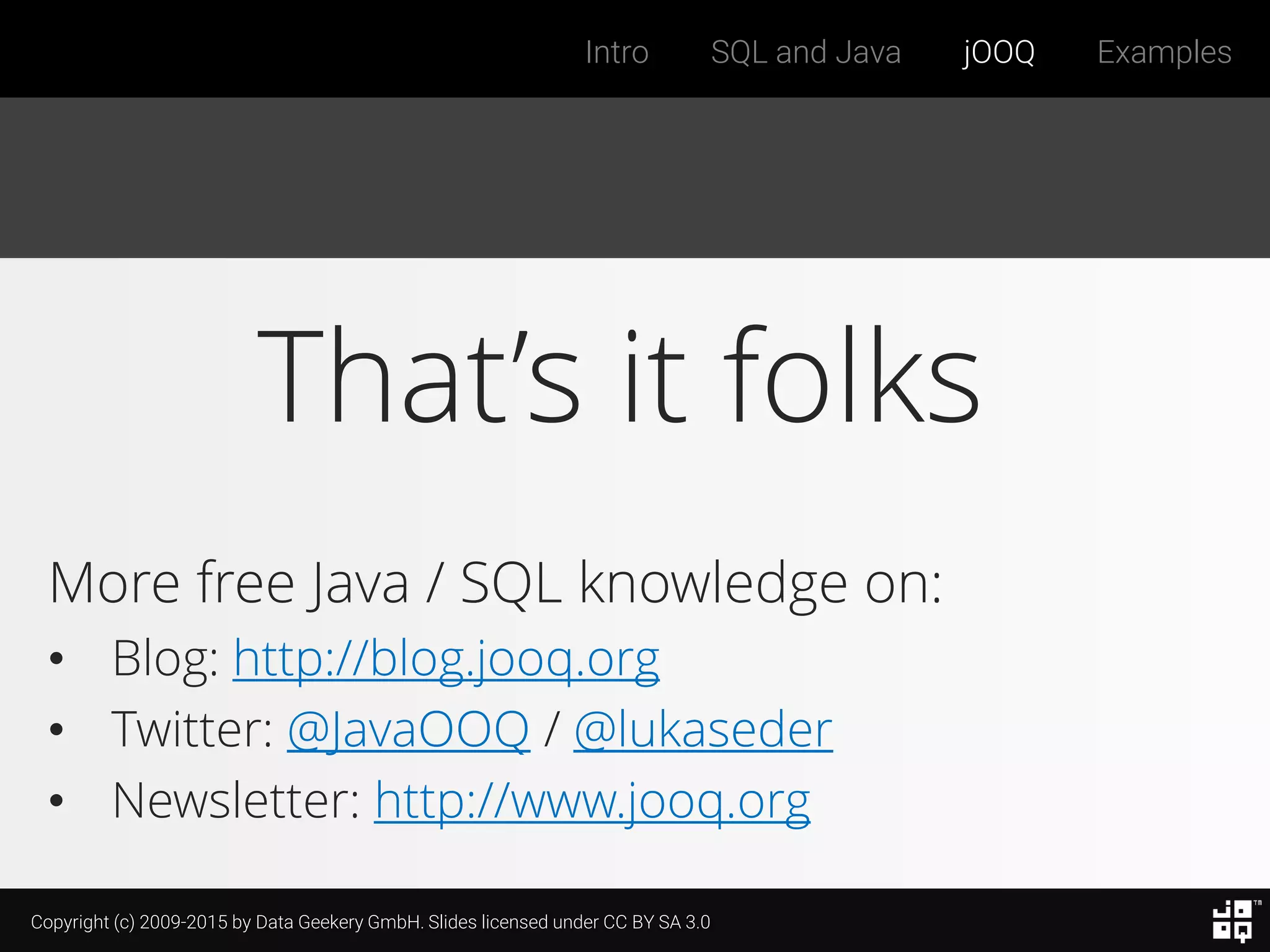The image size is (1270, 952).
Task: Click the bullet point before Newsletter
Action: (x=56, y=801)
